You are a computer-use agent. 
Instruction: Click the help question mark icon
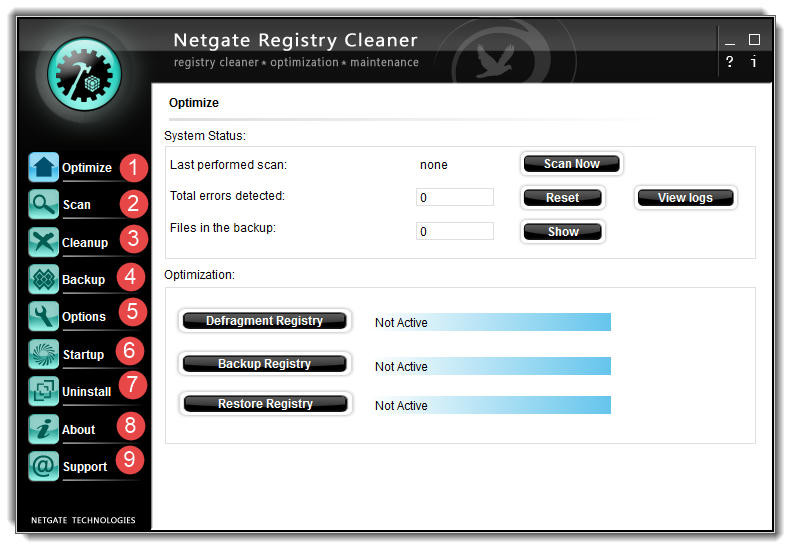click(x=729, y=62)
